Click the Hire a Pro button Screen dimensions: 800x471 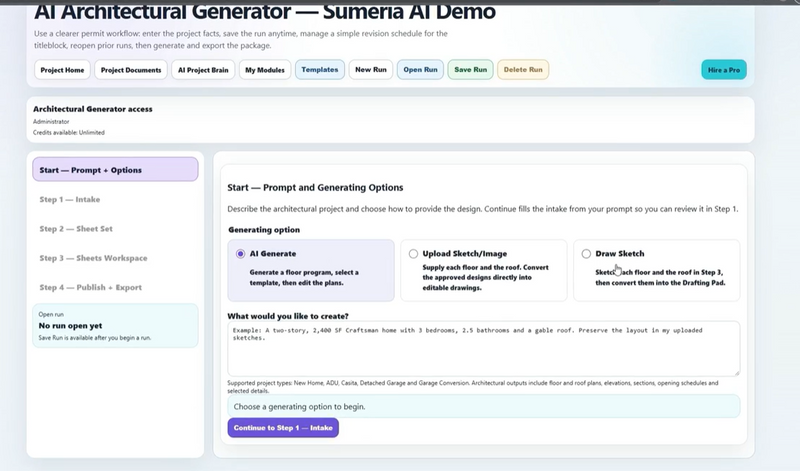pos(724,70)
